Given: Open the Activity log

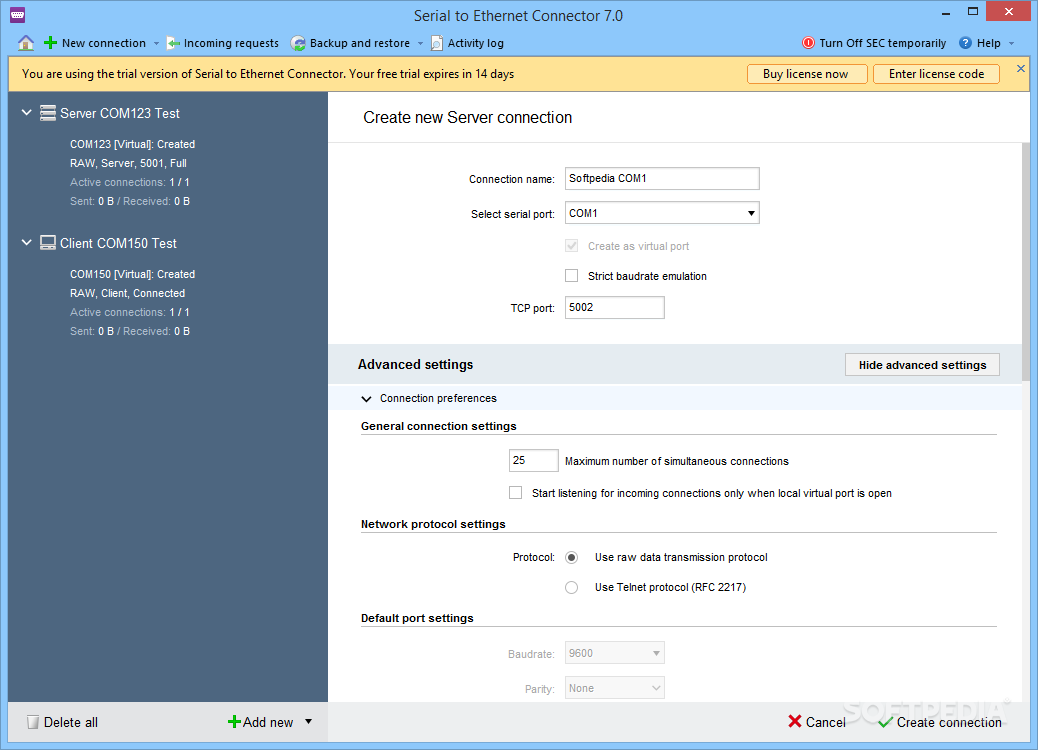Looking at the screenshot, I should [x=467, y=43].
